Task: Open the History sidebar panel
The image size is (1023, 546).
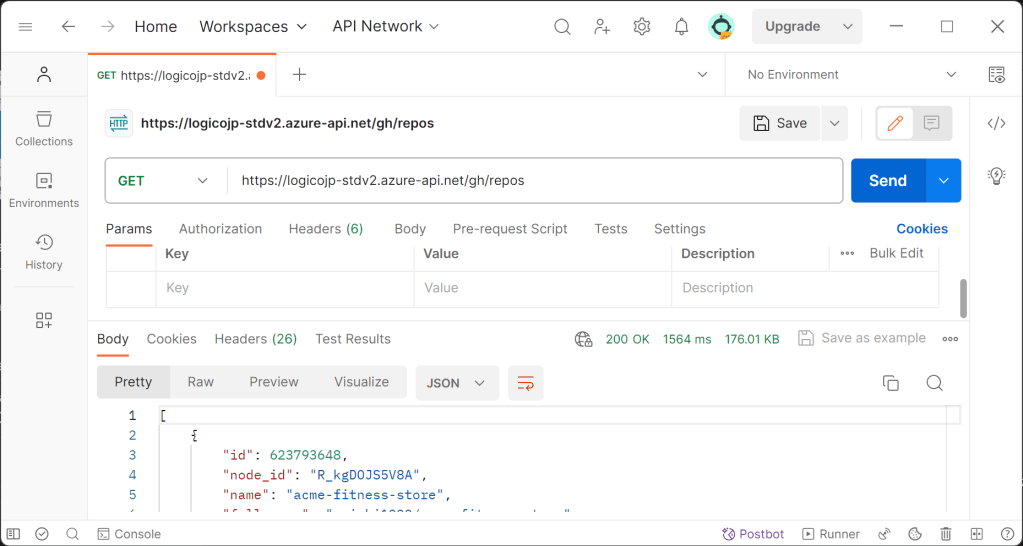Action: (44, 252)
